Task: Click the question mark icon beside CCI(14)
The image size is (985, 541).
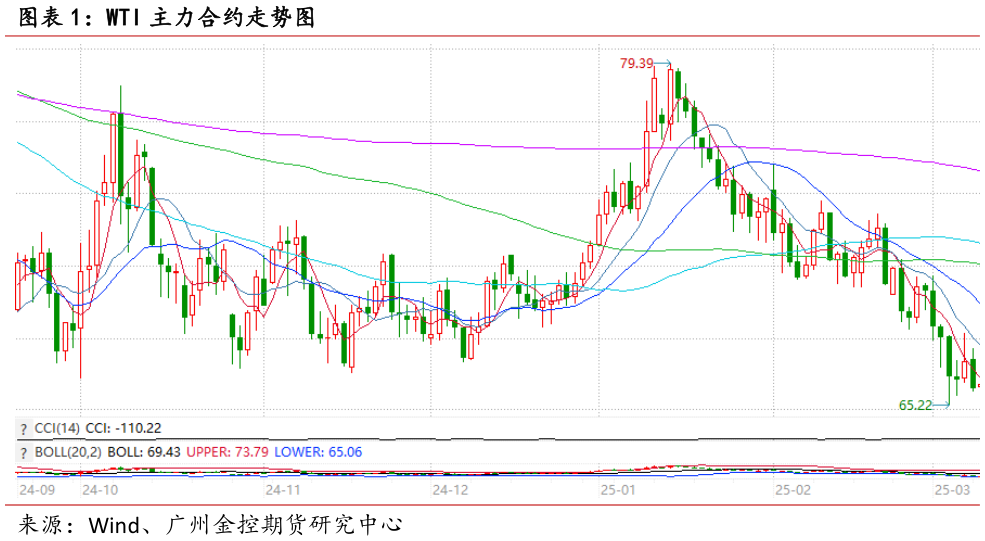Action: tap(23, 428)
